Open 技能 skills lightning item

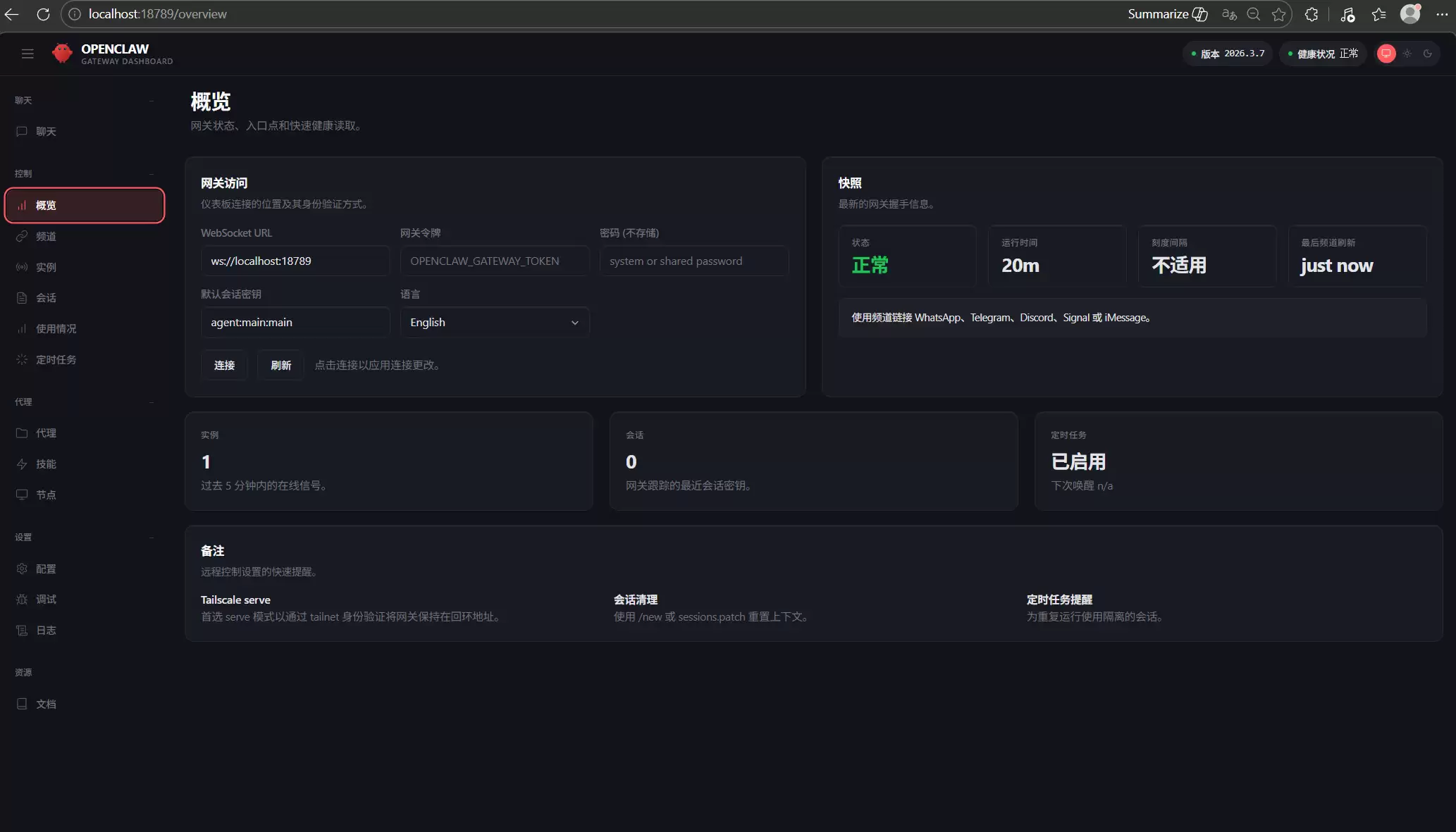pos(46,464)
